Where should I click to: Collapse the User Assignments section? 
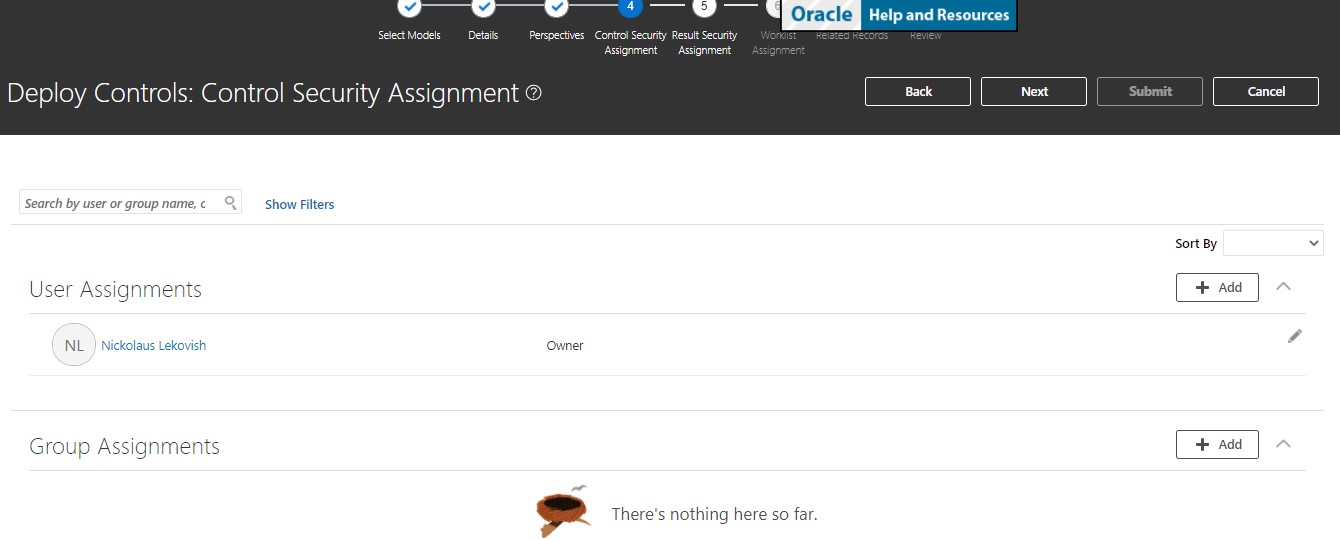click(x=1284, y=287)
